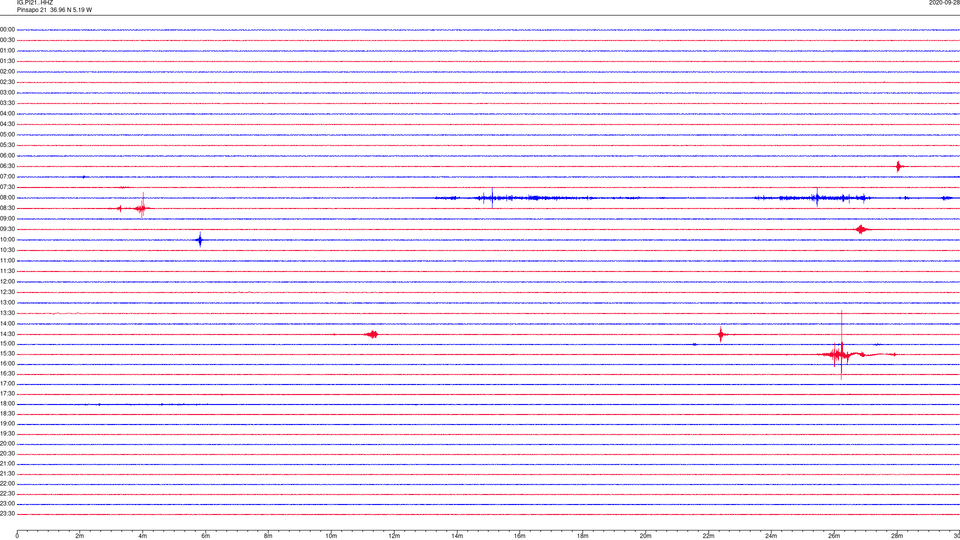Select the red event on the 08:30 trace
This screenshot has width=960, height=540.
pyautogui.click(x=141, y=208)
